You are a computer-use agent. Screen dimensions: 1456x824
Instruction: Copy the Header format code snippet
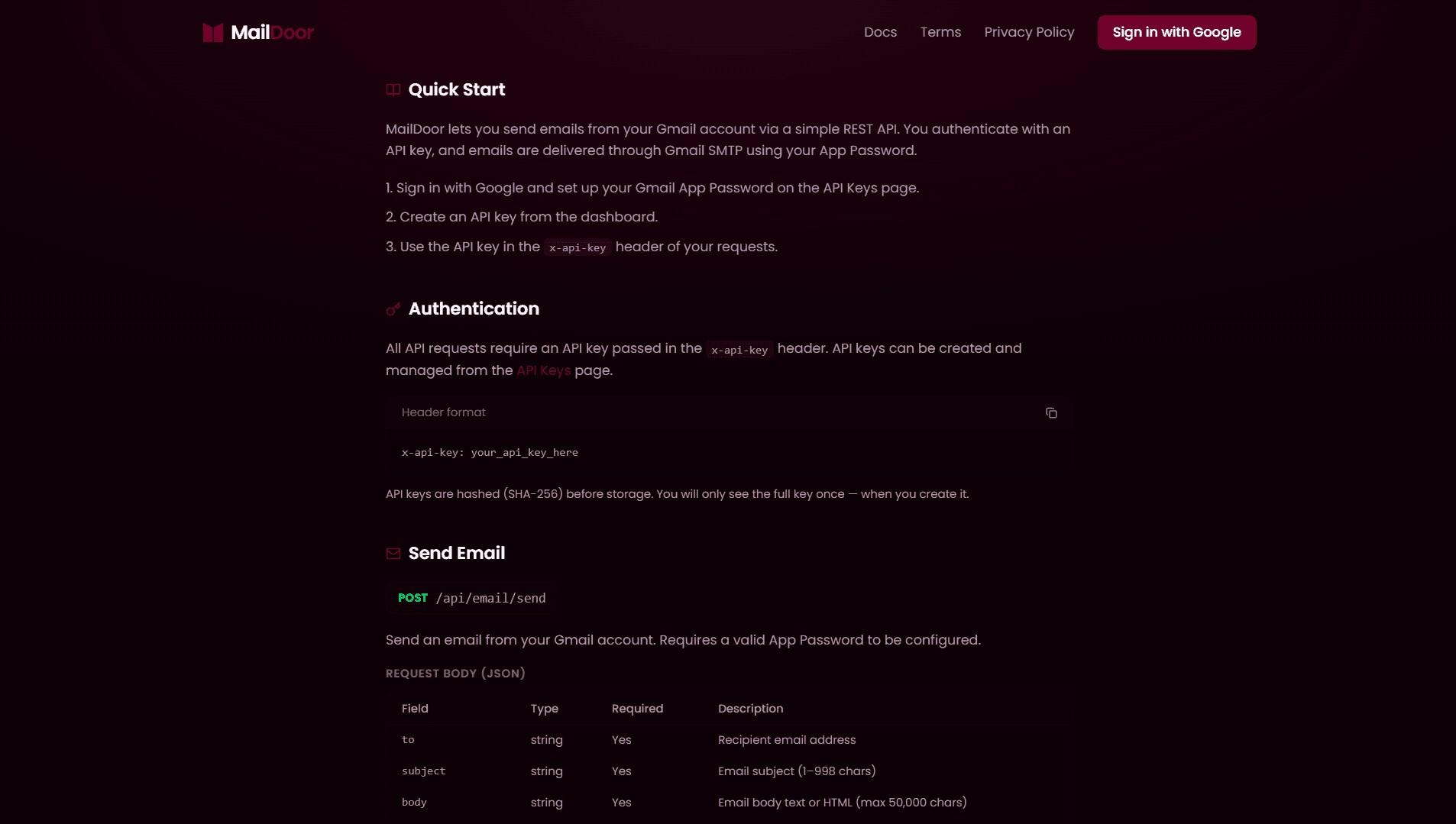[1051, 413]
